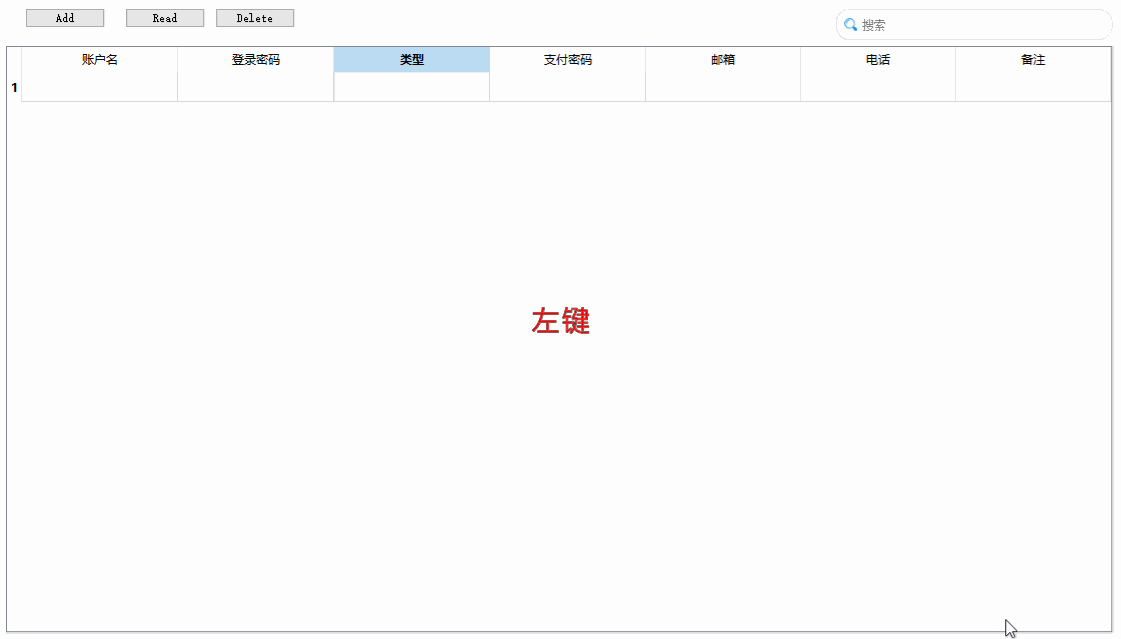The image size is (1121, 639).
Task: Click the magnifier icon in the search box
Action: [850, 24]
